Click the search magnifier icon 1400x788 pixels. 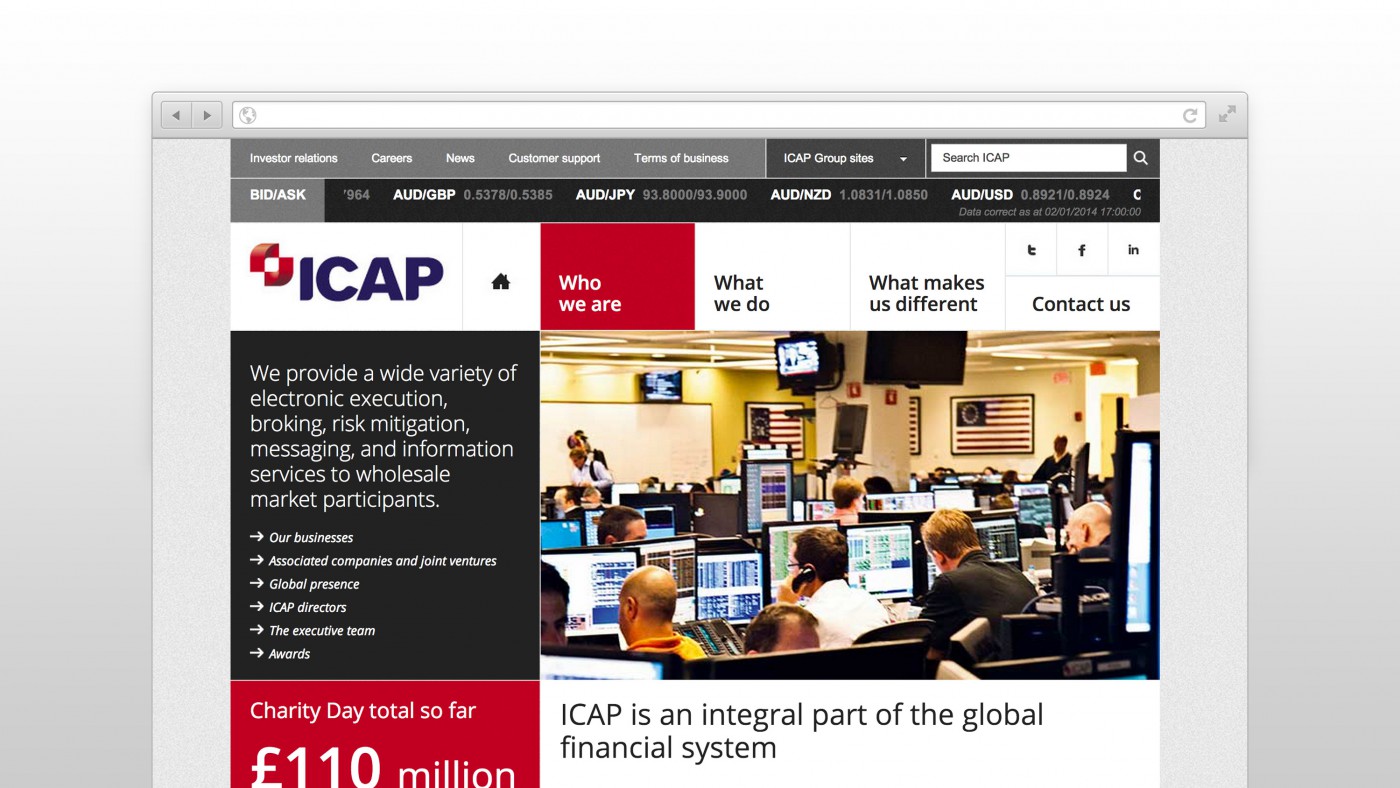pos(1140,158)
